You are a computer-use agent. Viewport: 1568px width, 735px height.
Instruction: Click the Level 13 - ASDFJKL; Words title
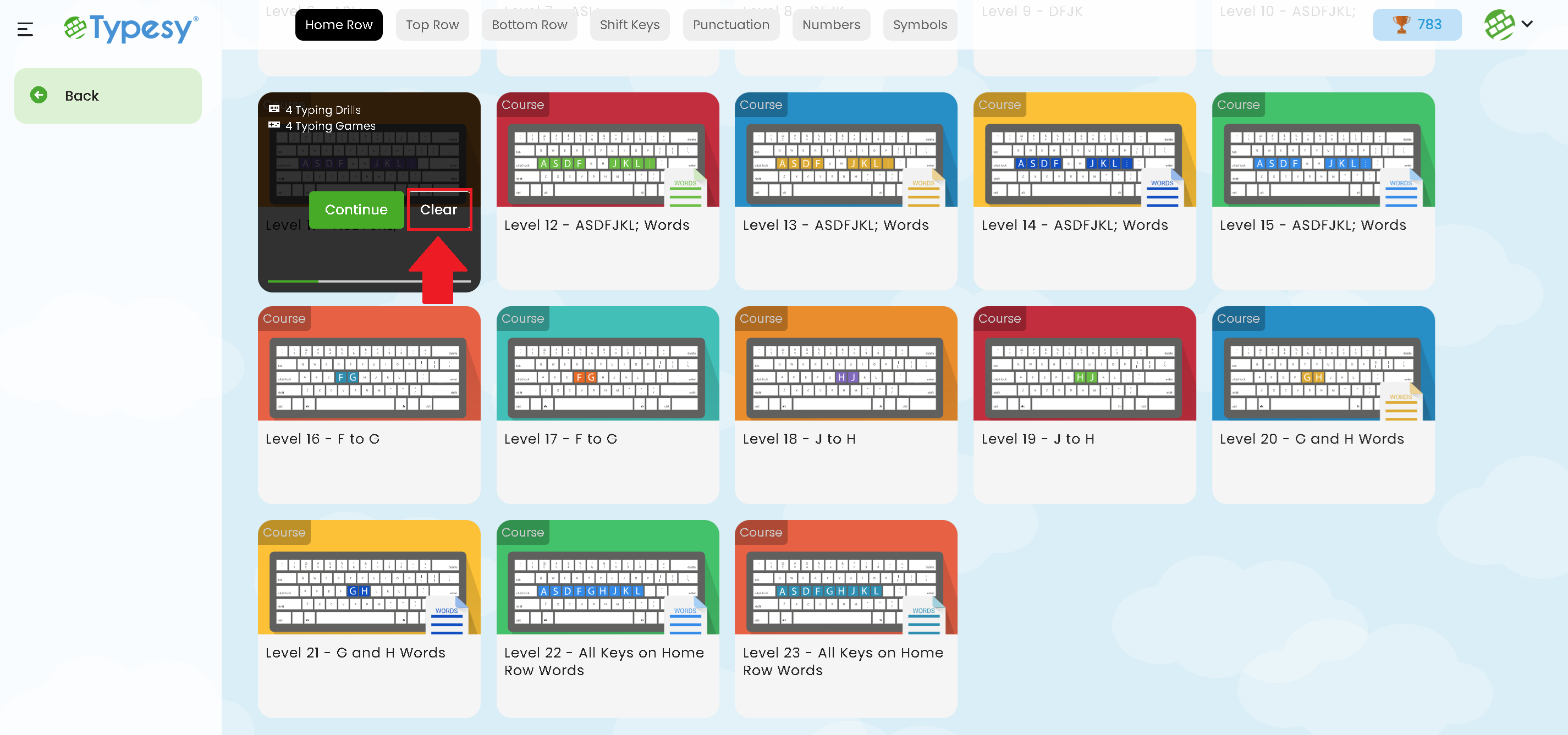[835, 225]
